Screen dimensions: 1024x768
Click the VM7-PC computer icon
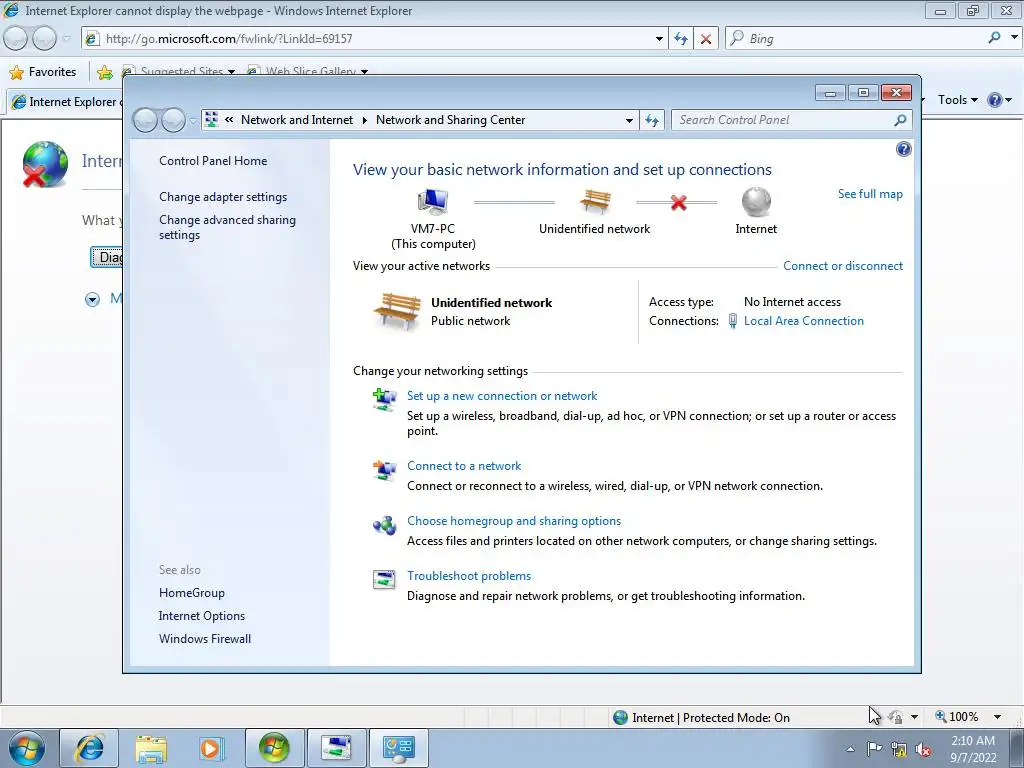(x=432, y=201)
